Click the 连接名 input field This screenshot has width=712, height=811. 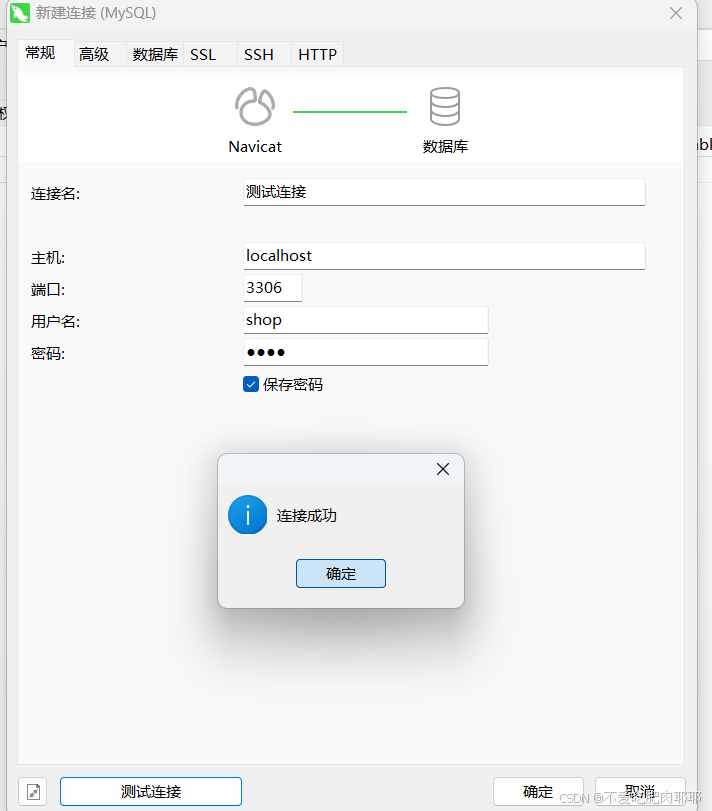(x=444, y=192)
